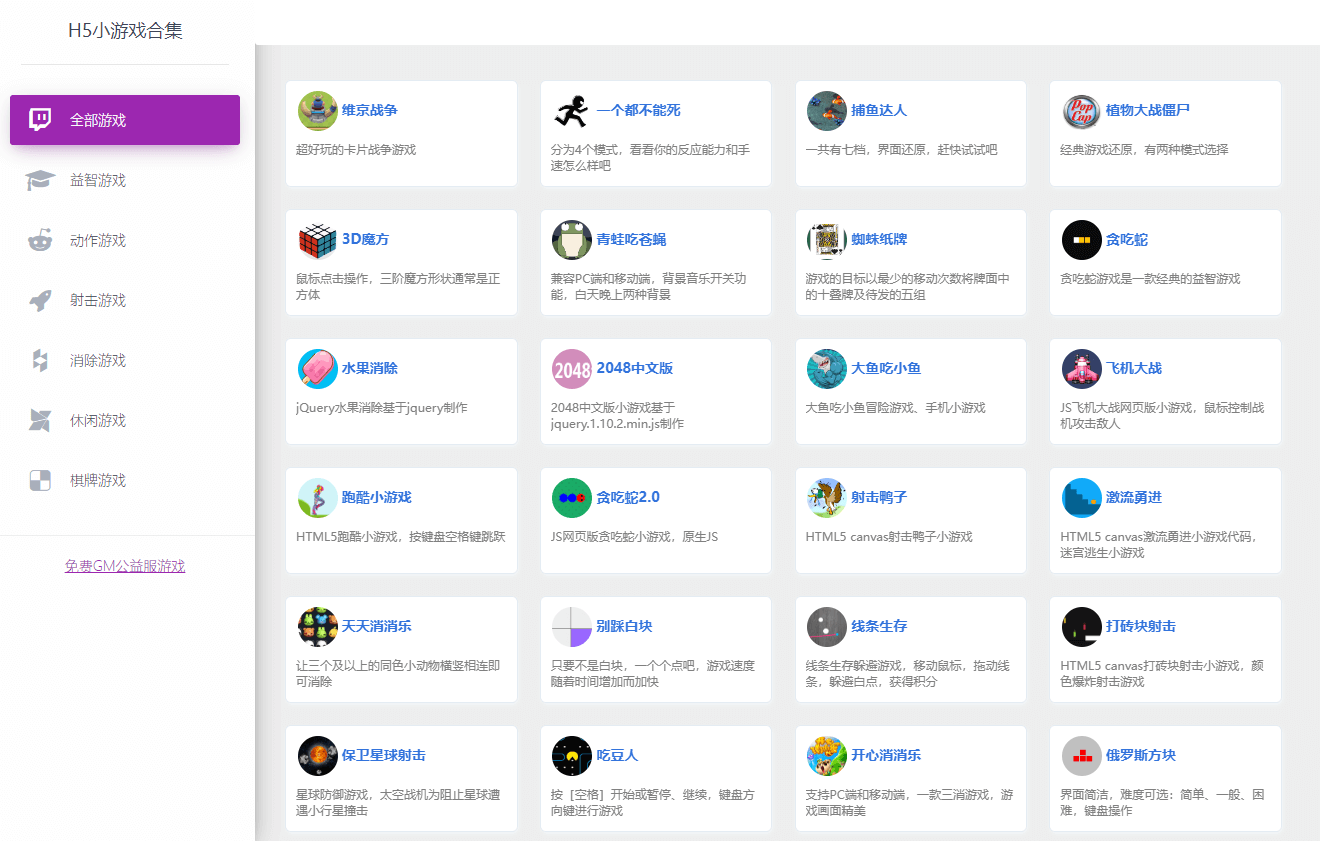Screen dimensions: 1320x841
Task: Click the 俄罗斯方块 tetris icon
Action: point(1081,756)
